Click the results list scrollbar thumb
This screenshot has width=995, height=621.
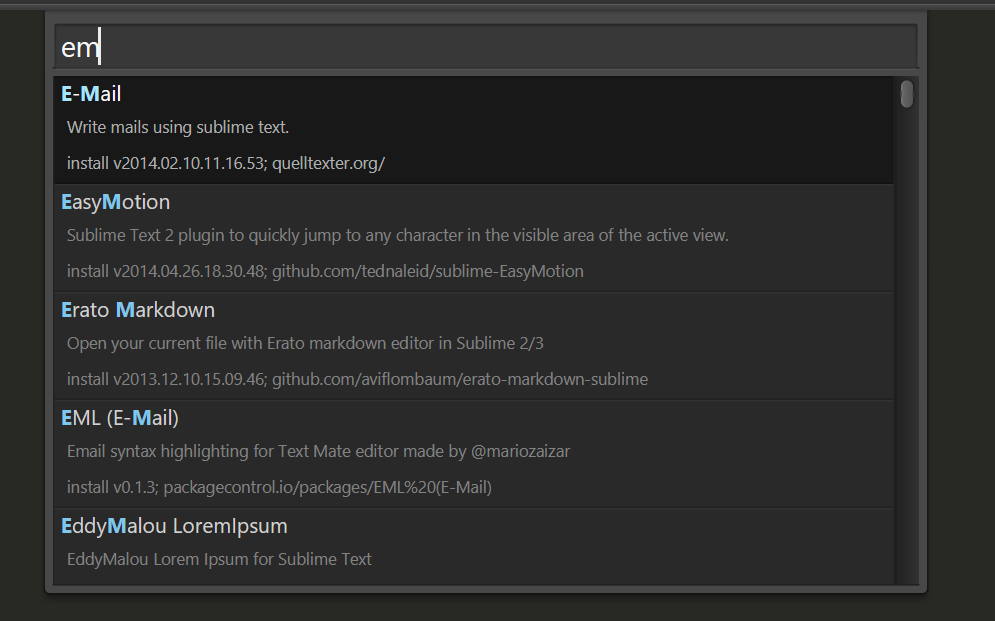[907, 94]
